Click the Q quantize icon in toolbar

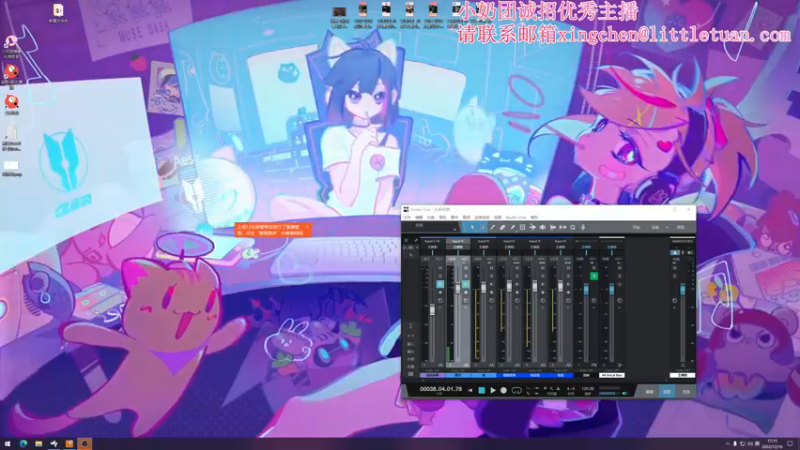[x=572, y=227]
